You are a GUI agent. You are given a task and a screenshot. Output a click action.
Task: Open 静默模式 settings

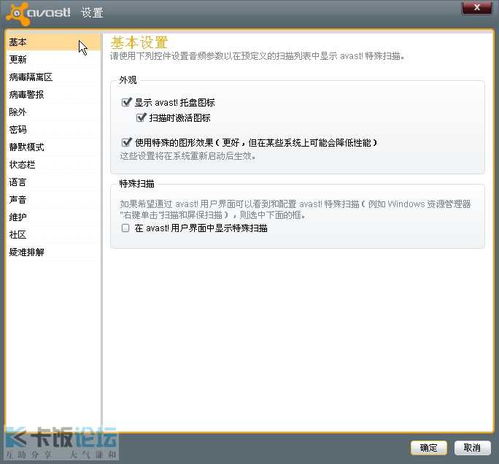(53, 147)
